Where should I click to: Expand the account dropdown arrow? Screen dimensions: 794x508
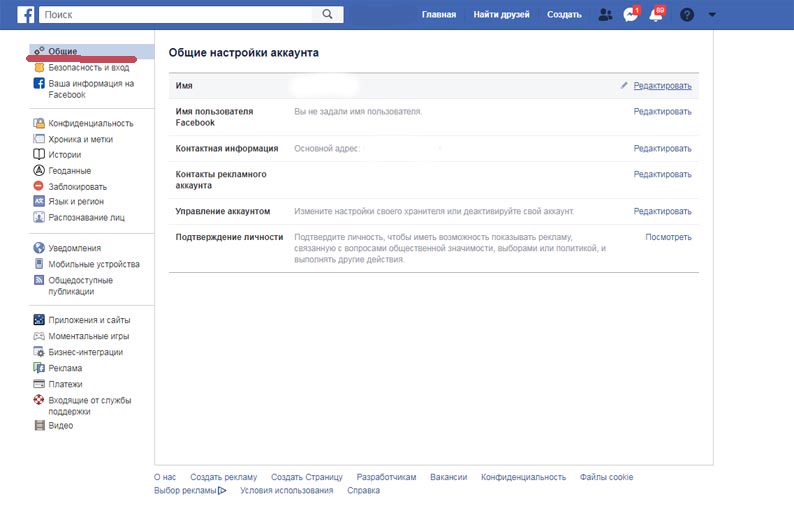pyautogui.click(x=712, y=15)
